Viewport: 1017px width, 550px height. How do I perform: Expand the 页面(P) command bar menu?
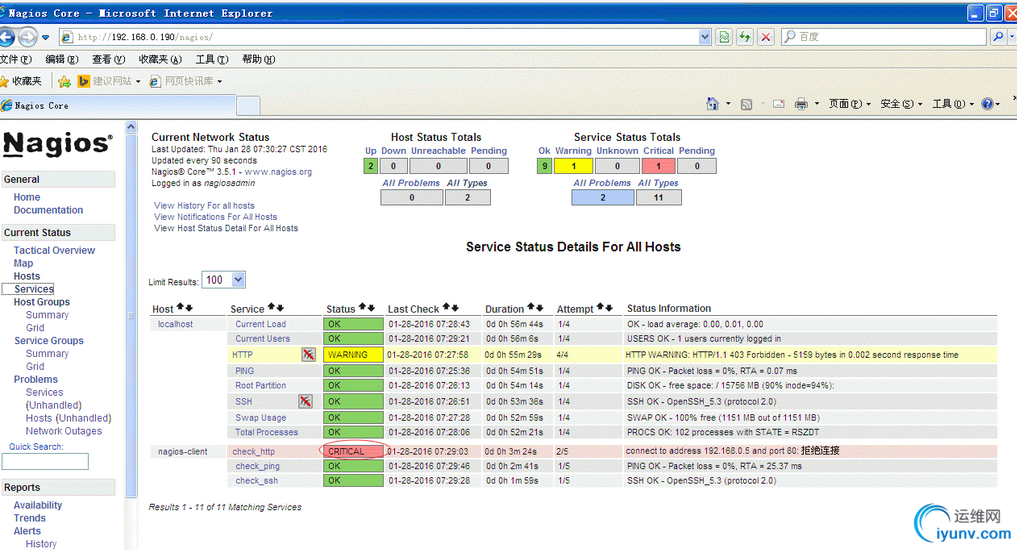click(x=849, y=104)
